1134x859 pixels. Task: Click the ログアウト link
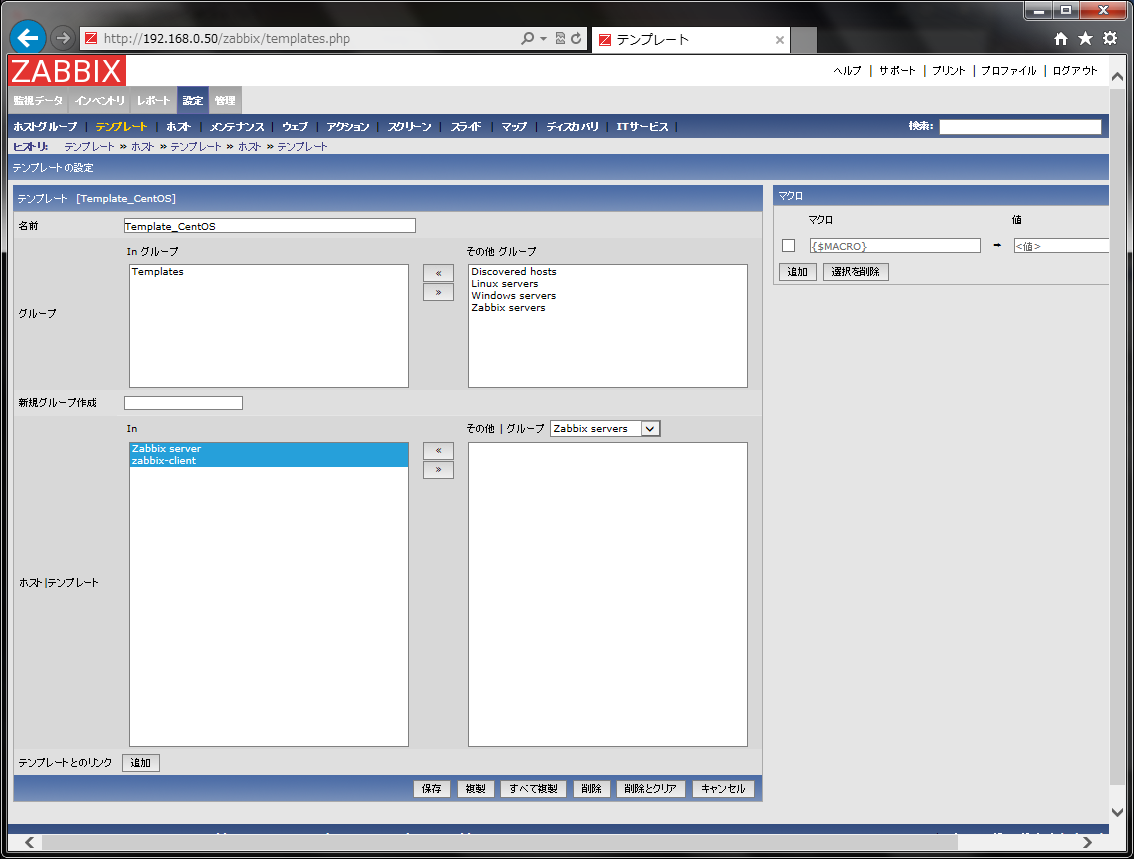pyautogui.click(x=1075, y=70)
